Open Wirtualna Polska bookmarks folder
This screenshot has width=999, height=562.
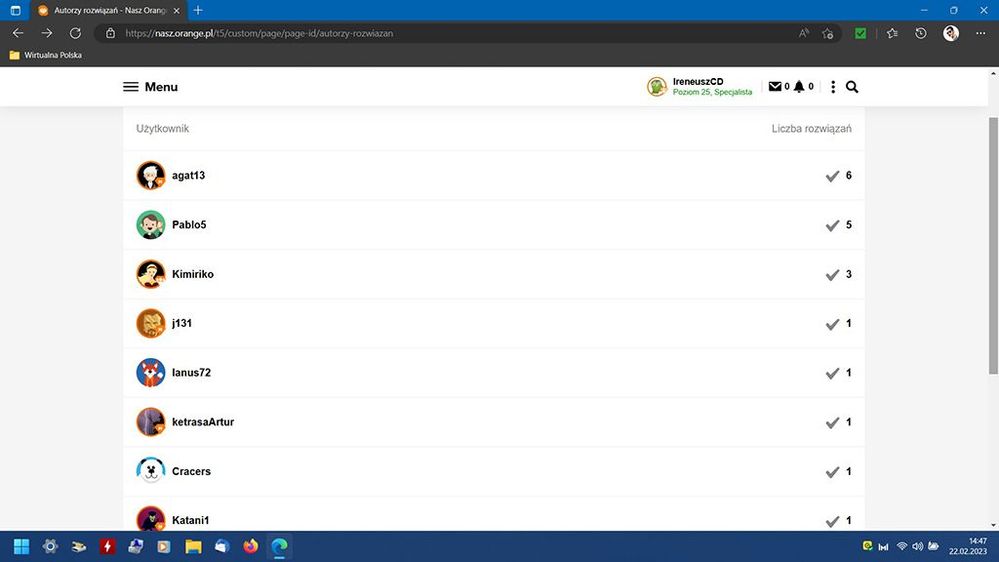pos(46,55)
